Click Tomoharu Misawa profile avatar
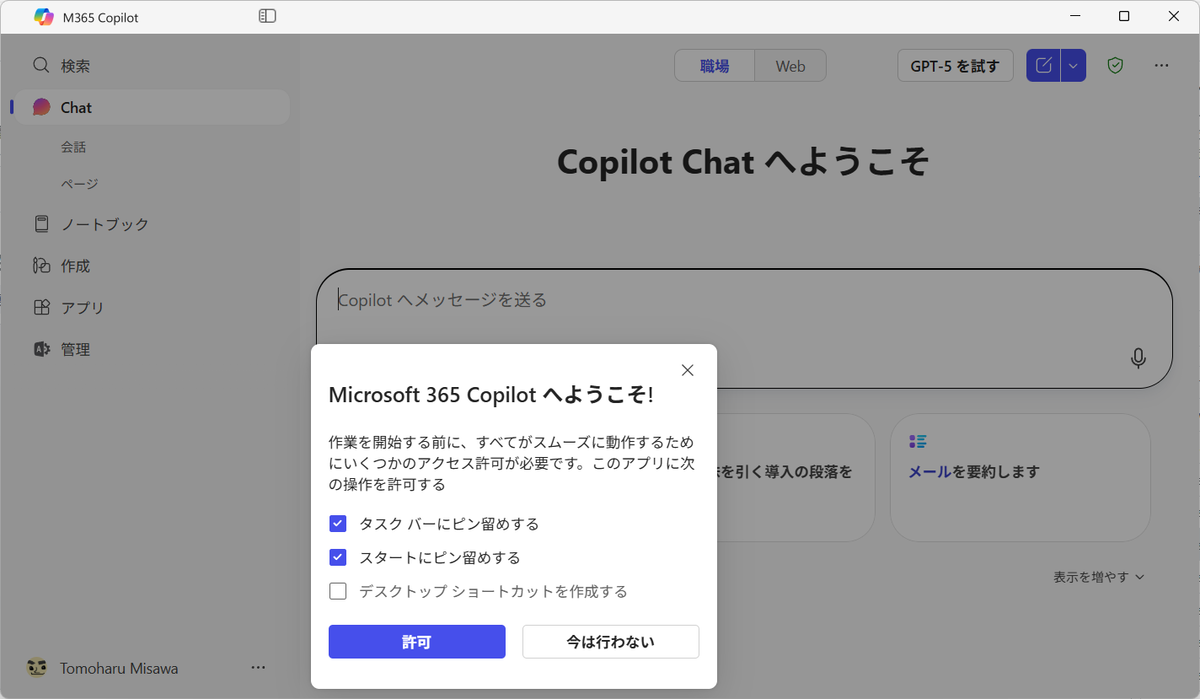 click(37, 668)
